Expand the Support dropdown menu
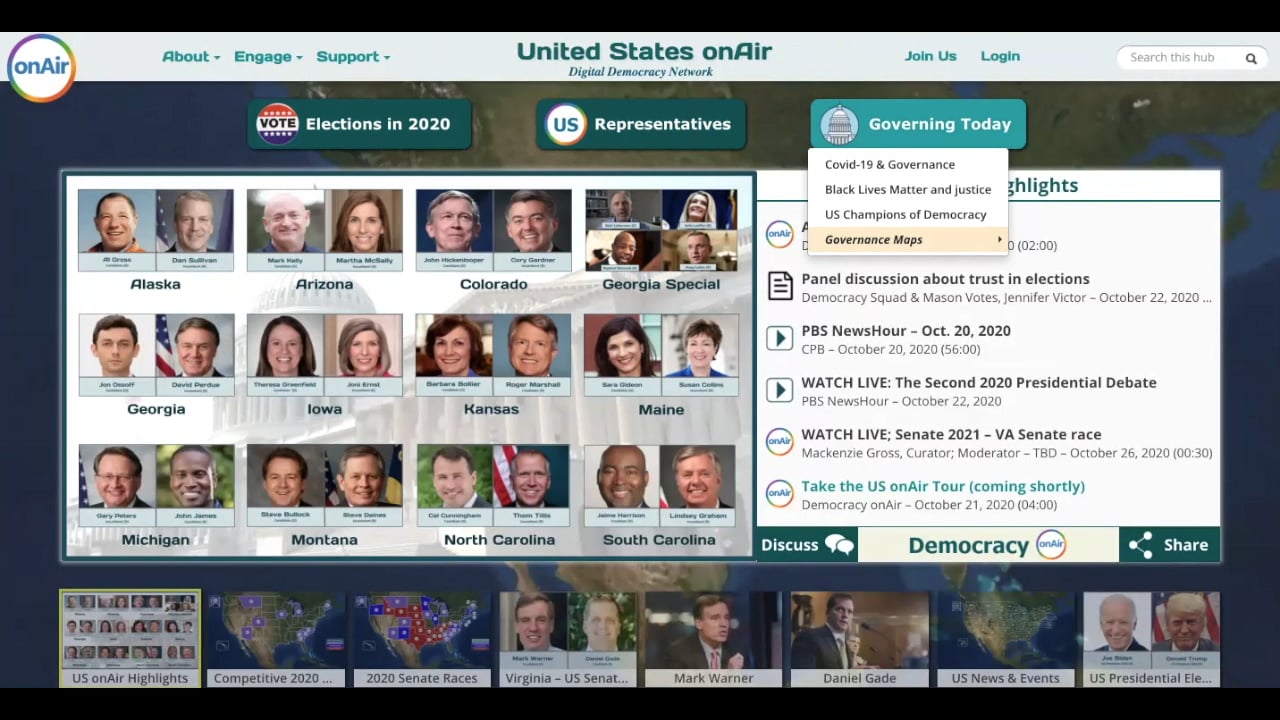This screenshot has width=1280, height=720. point(352,57)
